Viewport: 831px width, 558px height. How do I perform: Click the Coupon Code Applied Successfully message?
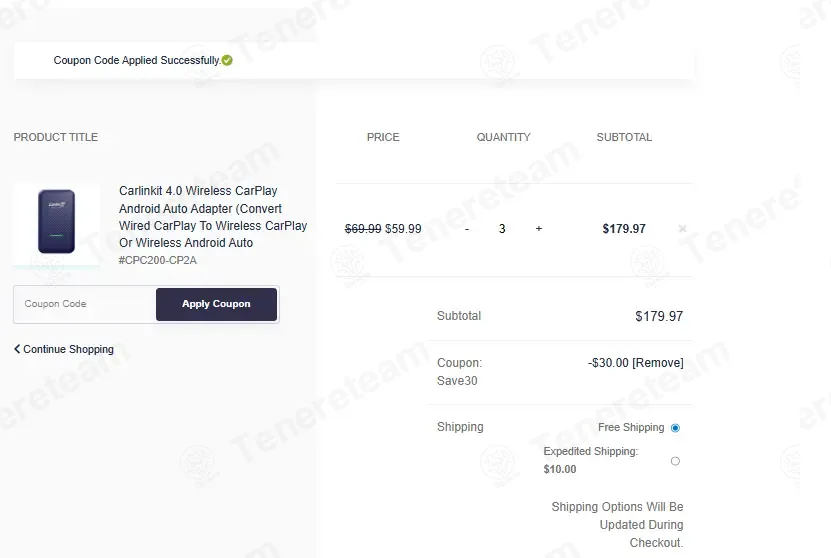(137, 60)
